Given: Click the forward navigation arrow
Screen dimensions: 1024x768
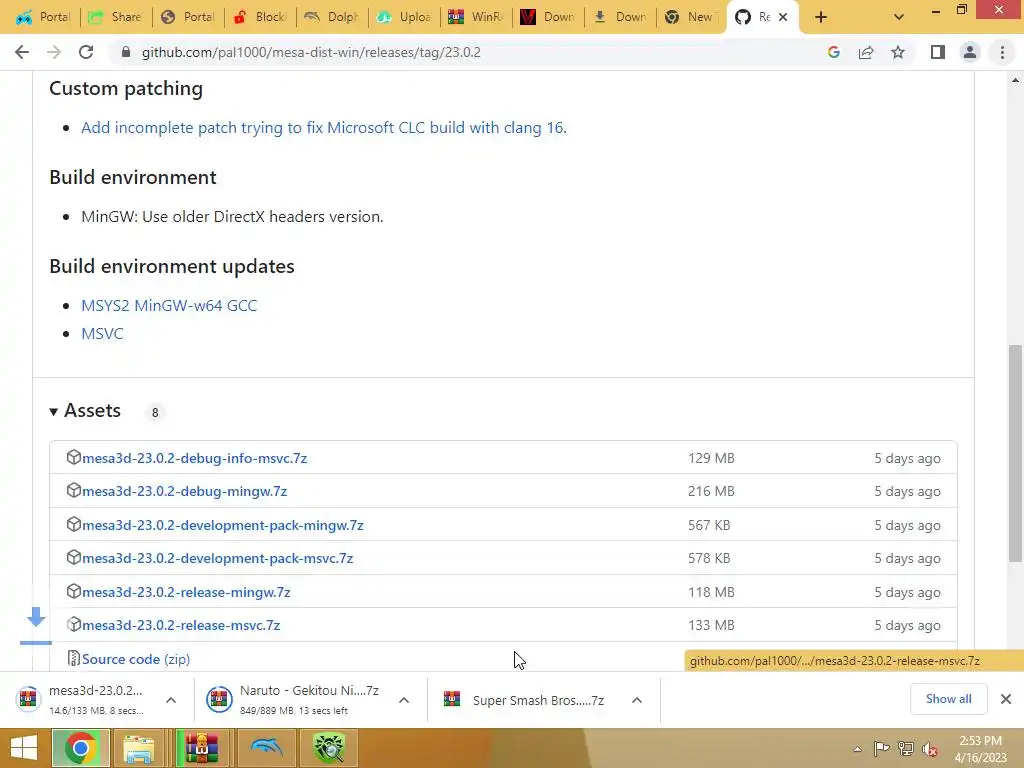Looking at the screenshot, I should pyautogui.click(x=54, y=52).
